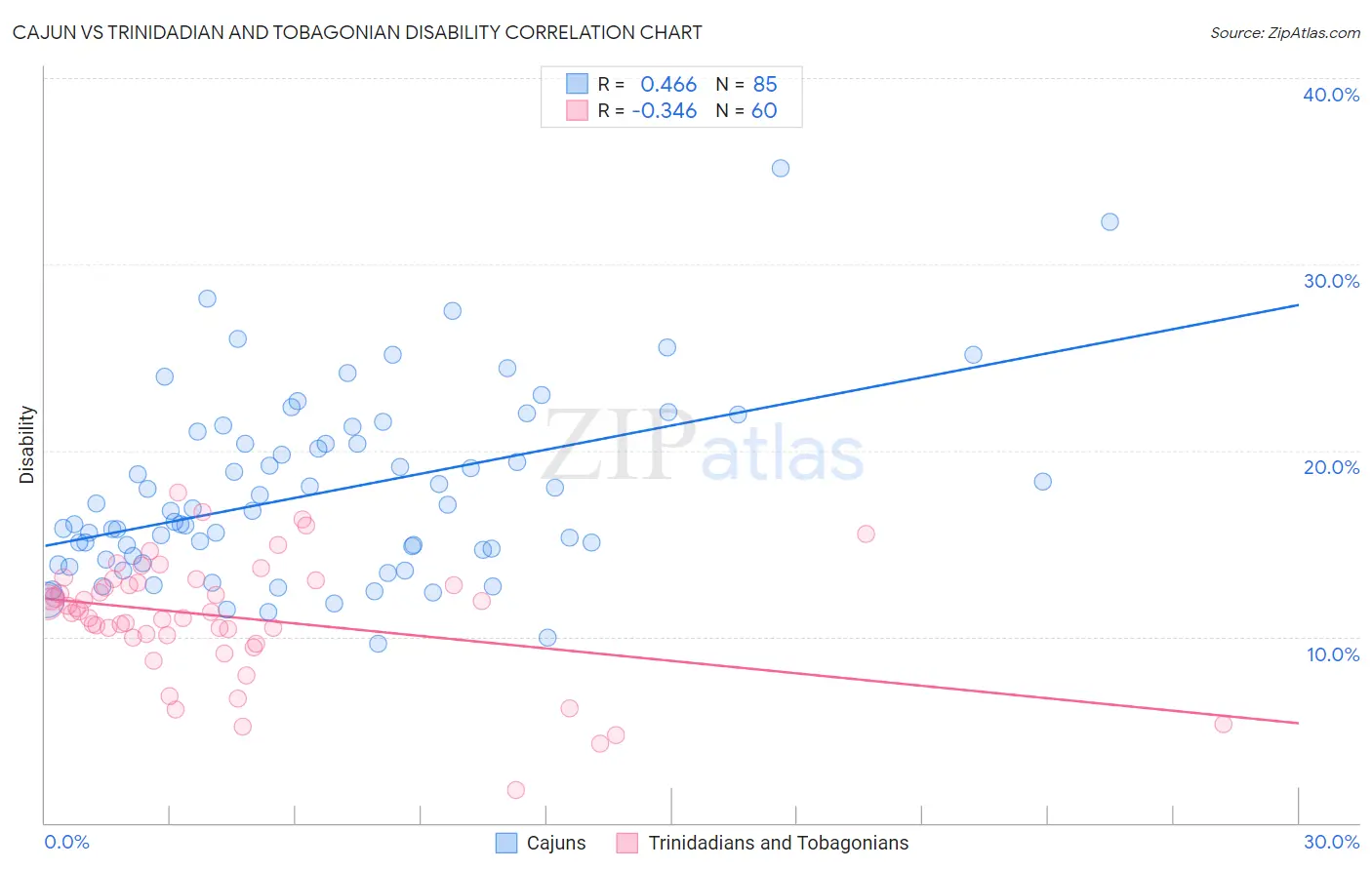Click the 0.0% x-axis start label
Image resolution: width=1372 pixels, height=870 pixels.
66,842
